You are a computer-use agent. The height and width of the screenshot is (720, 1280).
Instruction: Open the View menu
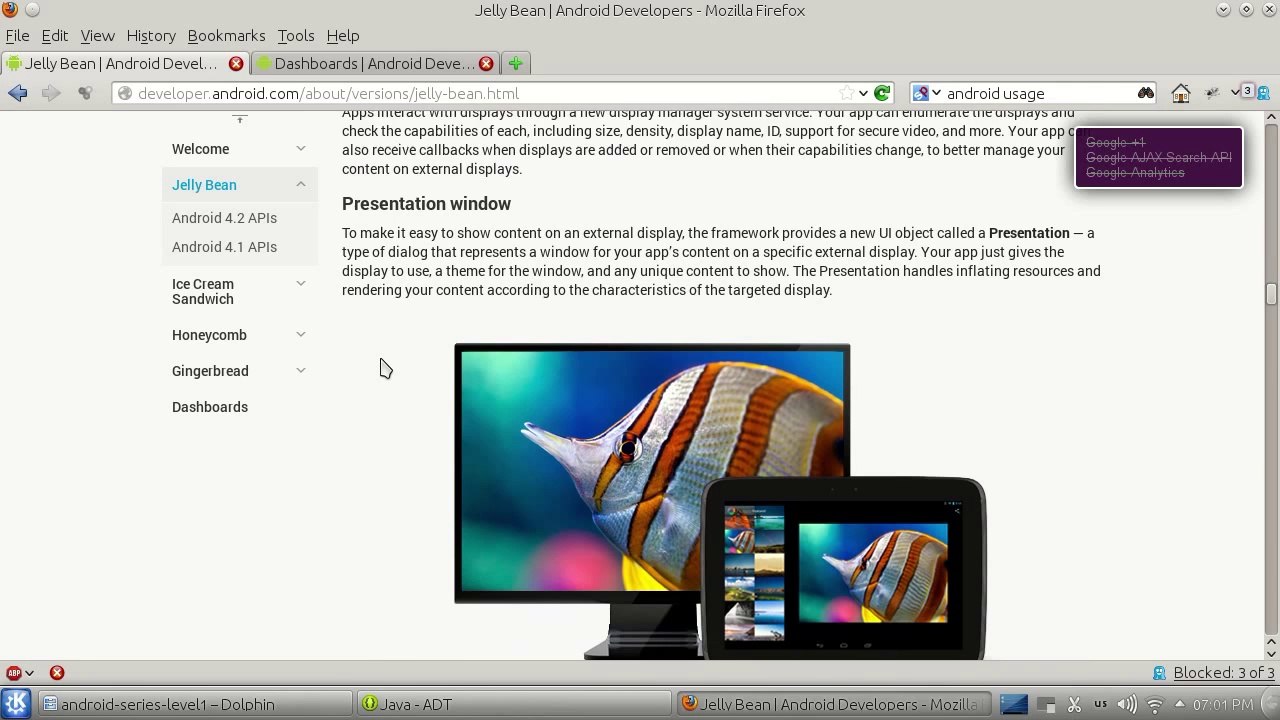tap(97, 35)
